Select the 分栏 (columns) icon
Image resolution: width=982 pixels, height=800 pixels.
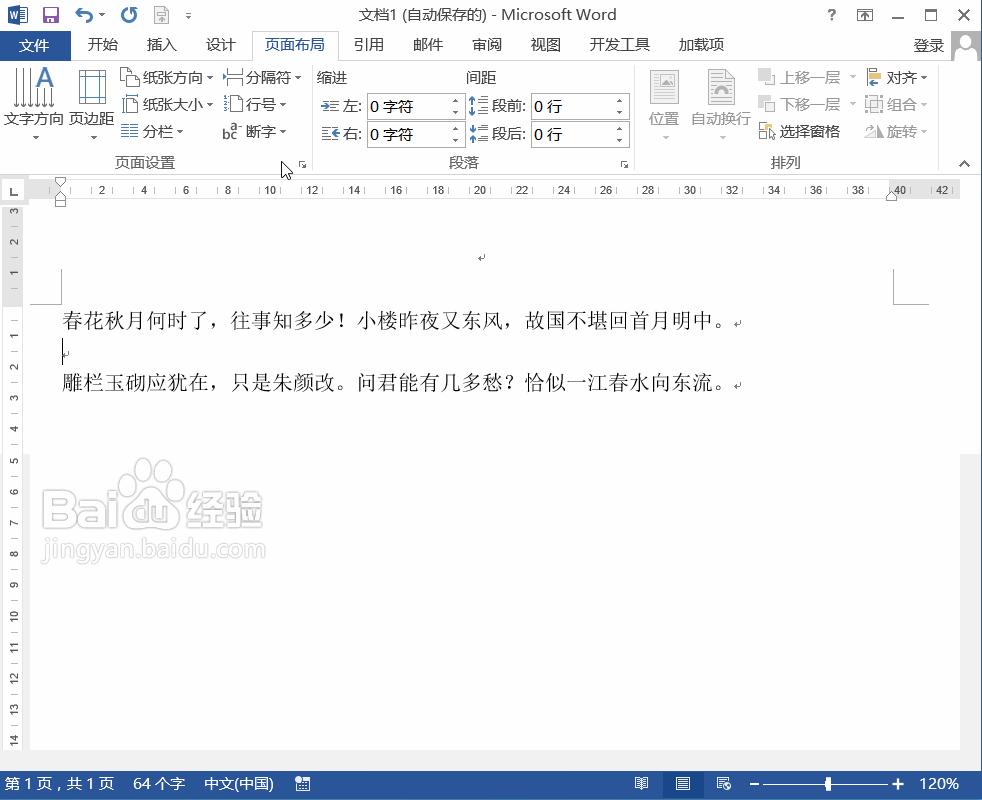(x=148, y=131)
